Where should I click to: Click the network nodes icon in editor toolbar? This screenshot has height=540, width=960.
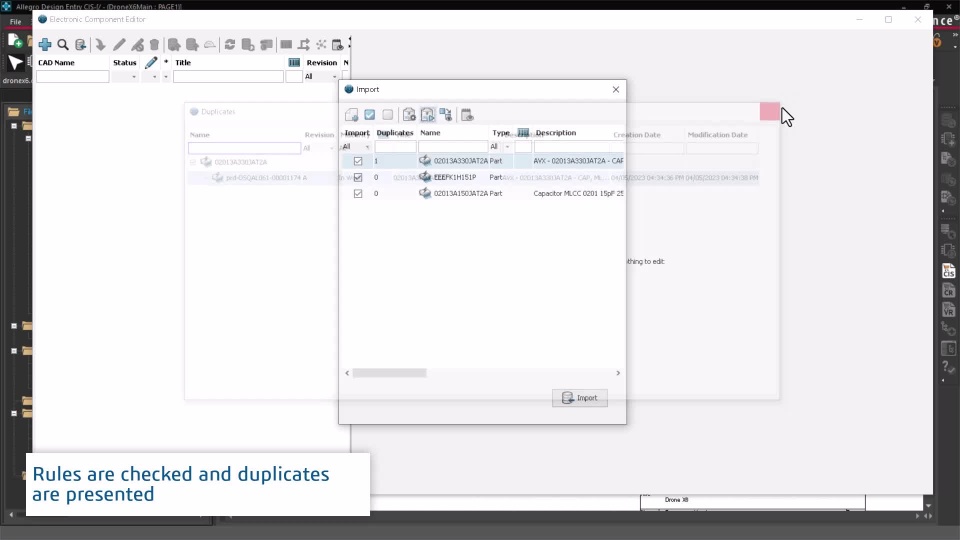click(321, 44)
